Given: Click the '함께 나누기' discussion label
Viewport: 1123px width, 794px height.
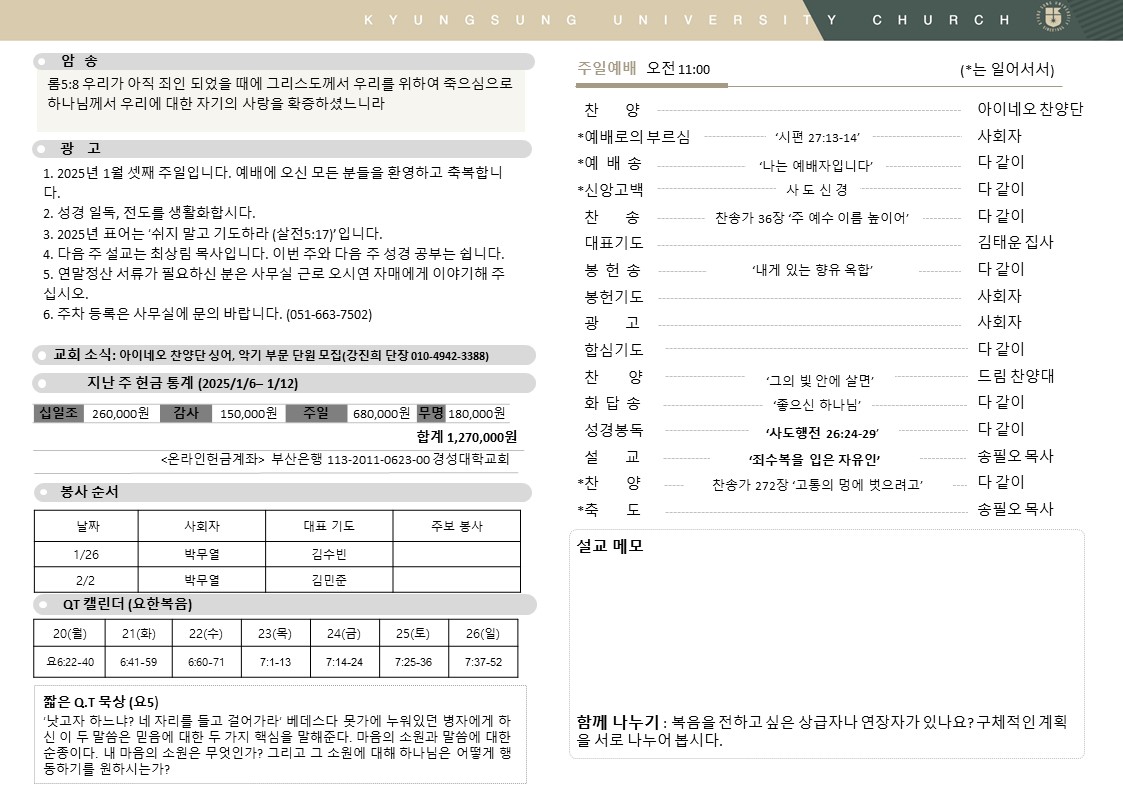Looking at the screenshot, I should (x=617, y=722).
